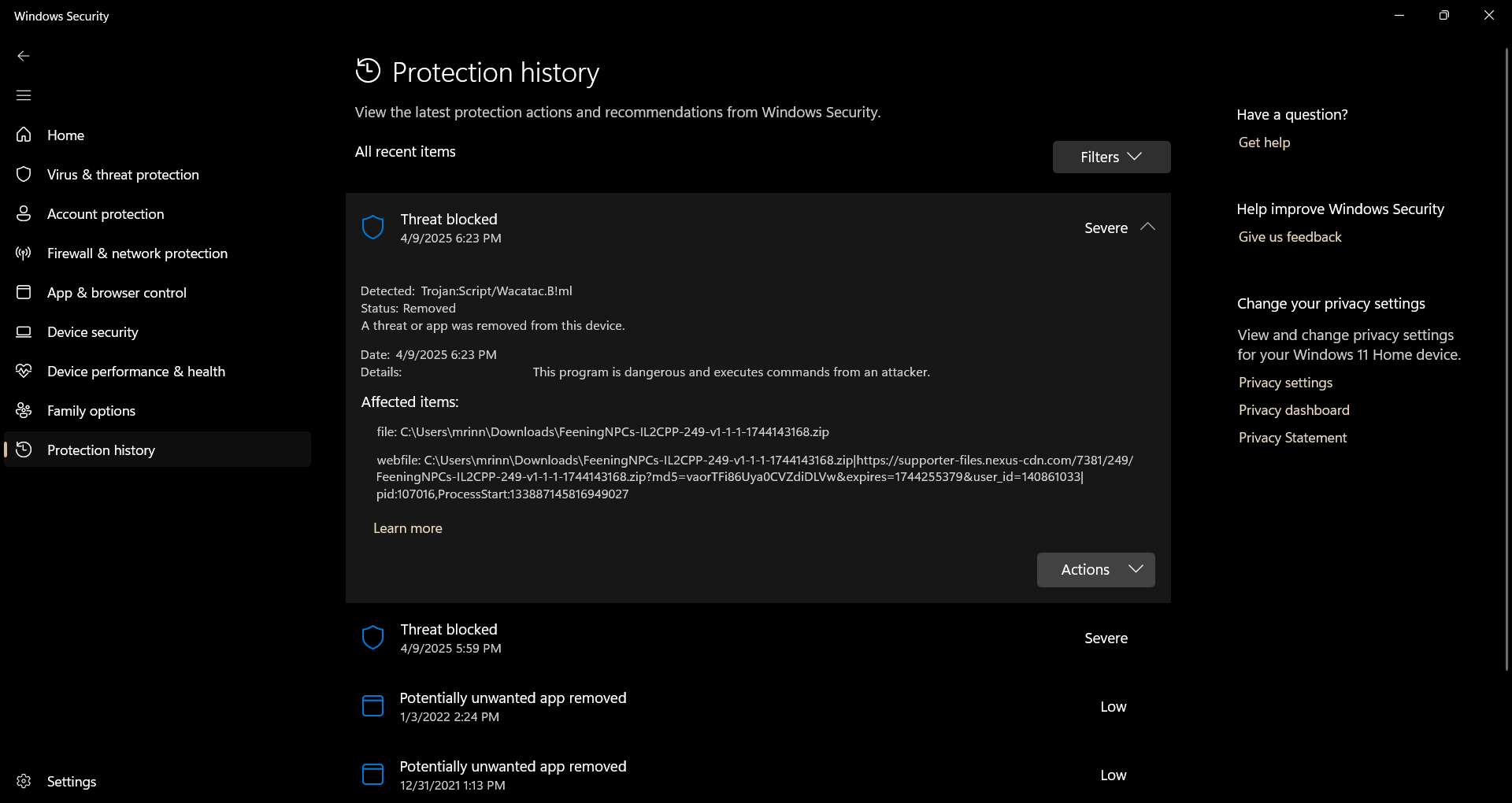
Task: Click Give us feedback link
Action: (x=1290, y=237)
